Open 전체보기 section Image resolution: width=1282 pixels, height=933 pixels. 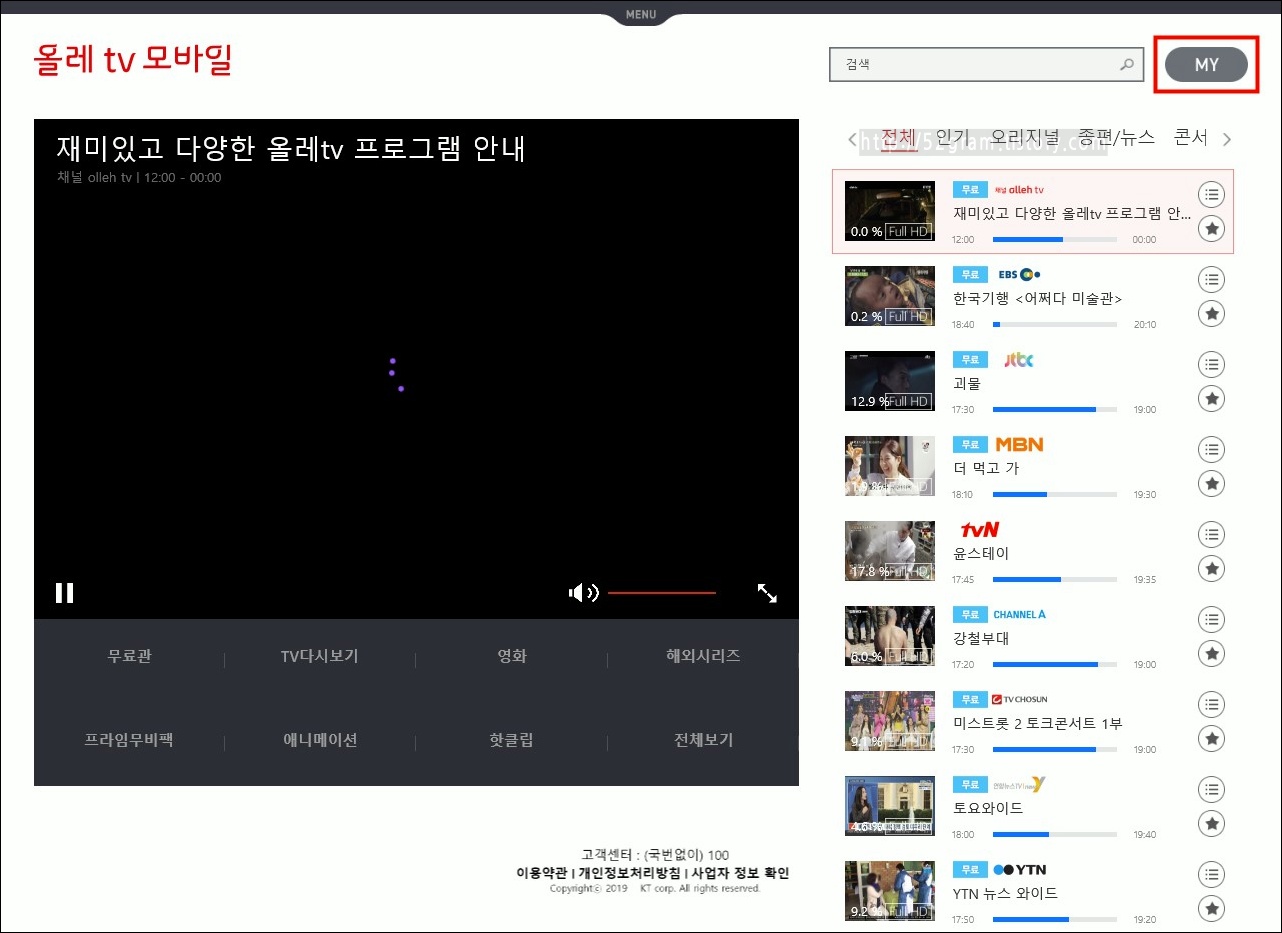(703, 741)
